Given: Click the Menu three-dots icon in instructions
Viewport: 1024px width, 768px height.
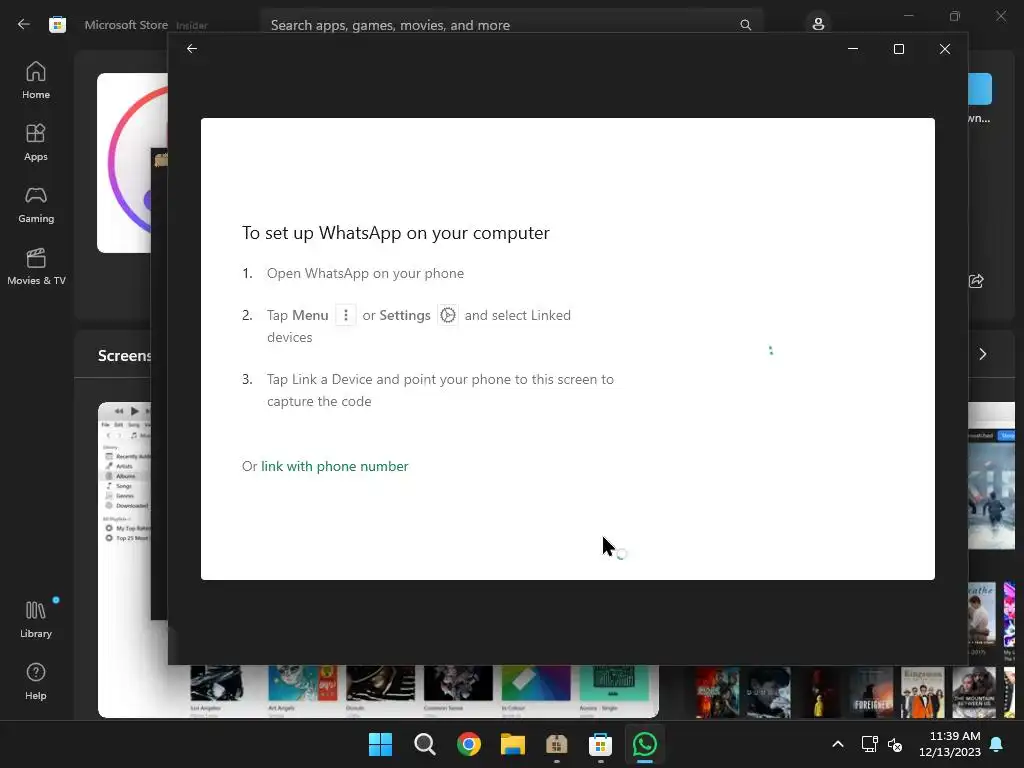Looking at the screenshot, I should coord(345,315).
